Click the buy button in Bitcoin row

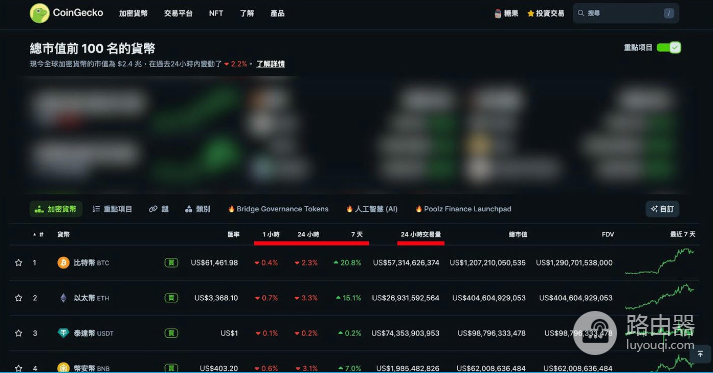coord(171,262)
